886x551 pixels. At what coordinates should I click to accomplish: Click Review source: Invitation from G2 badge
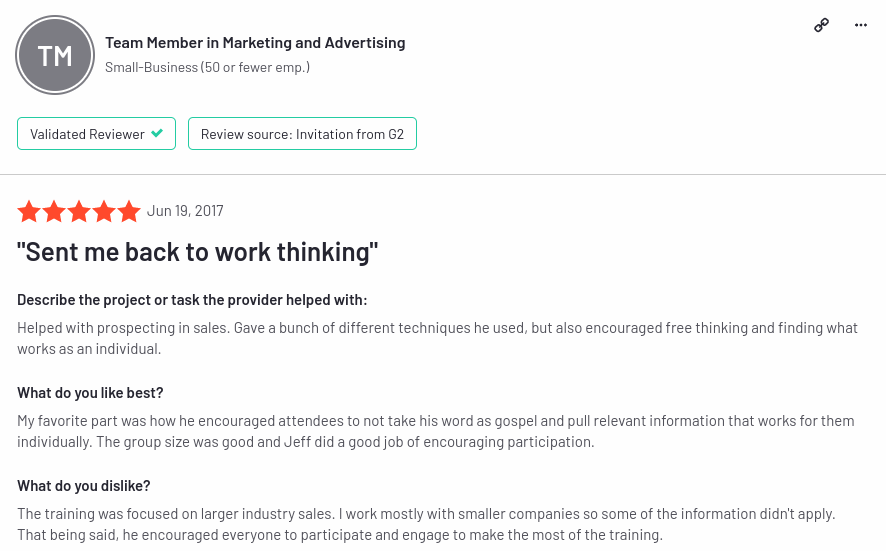pyautogui.click(x=302, y=133)
